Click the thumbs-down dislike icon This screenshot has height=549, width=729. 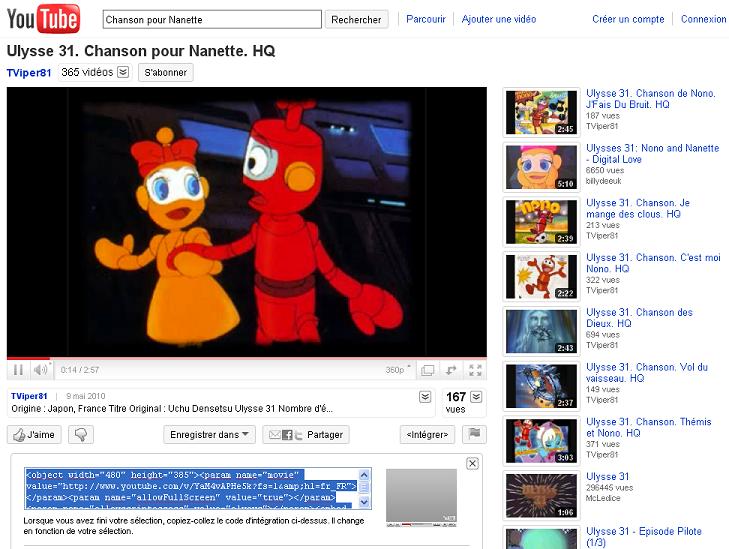(81, 435)
